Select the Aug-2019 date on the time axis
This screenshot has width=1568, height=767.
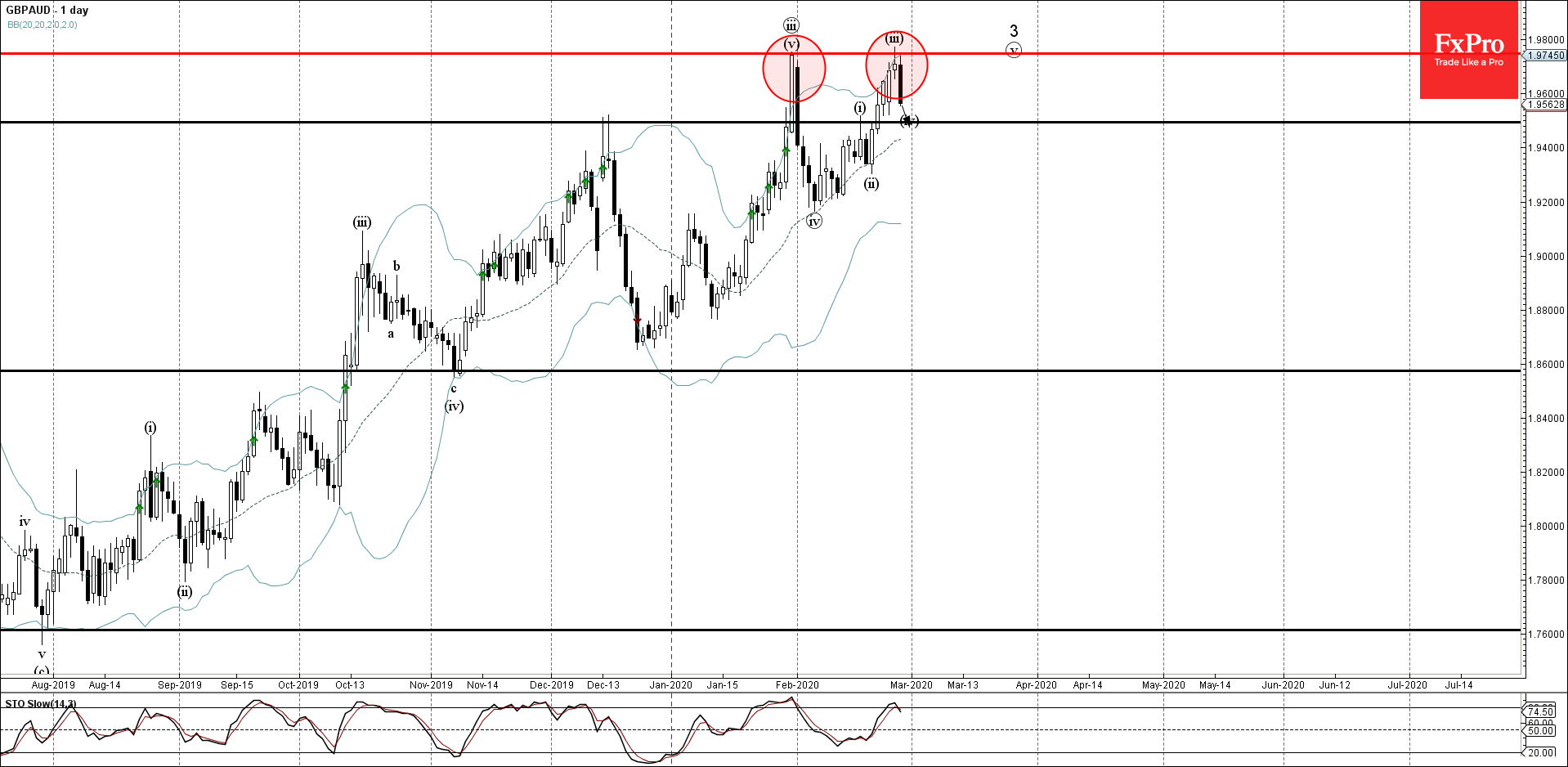[x=53, y=685]
